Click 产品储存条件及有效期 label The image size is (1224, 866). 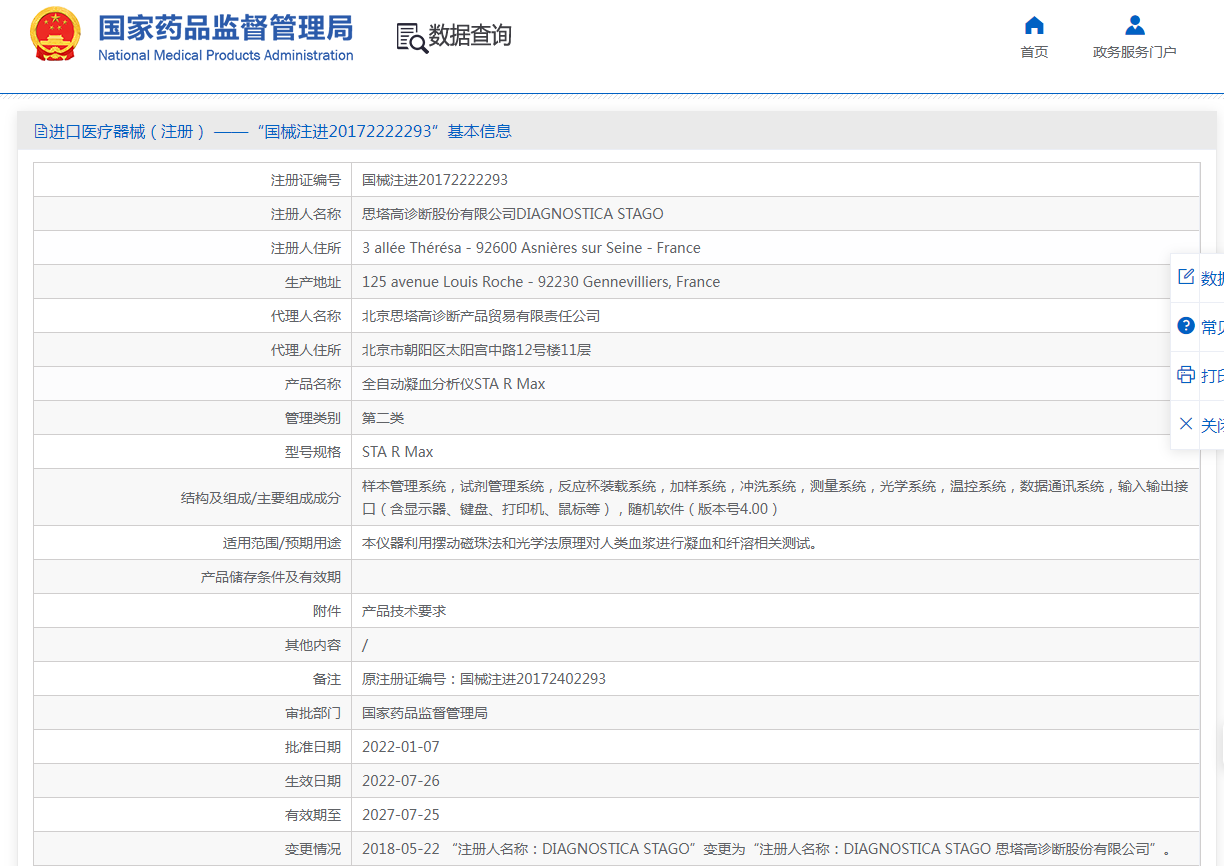(x=271, y=577)
